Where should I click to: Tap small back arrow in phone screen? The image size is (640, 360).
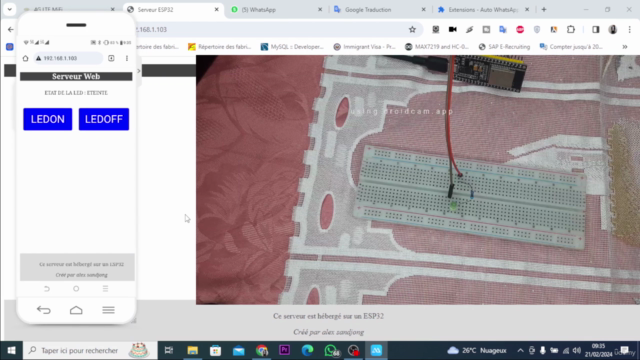click(47, 289)
